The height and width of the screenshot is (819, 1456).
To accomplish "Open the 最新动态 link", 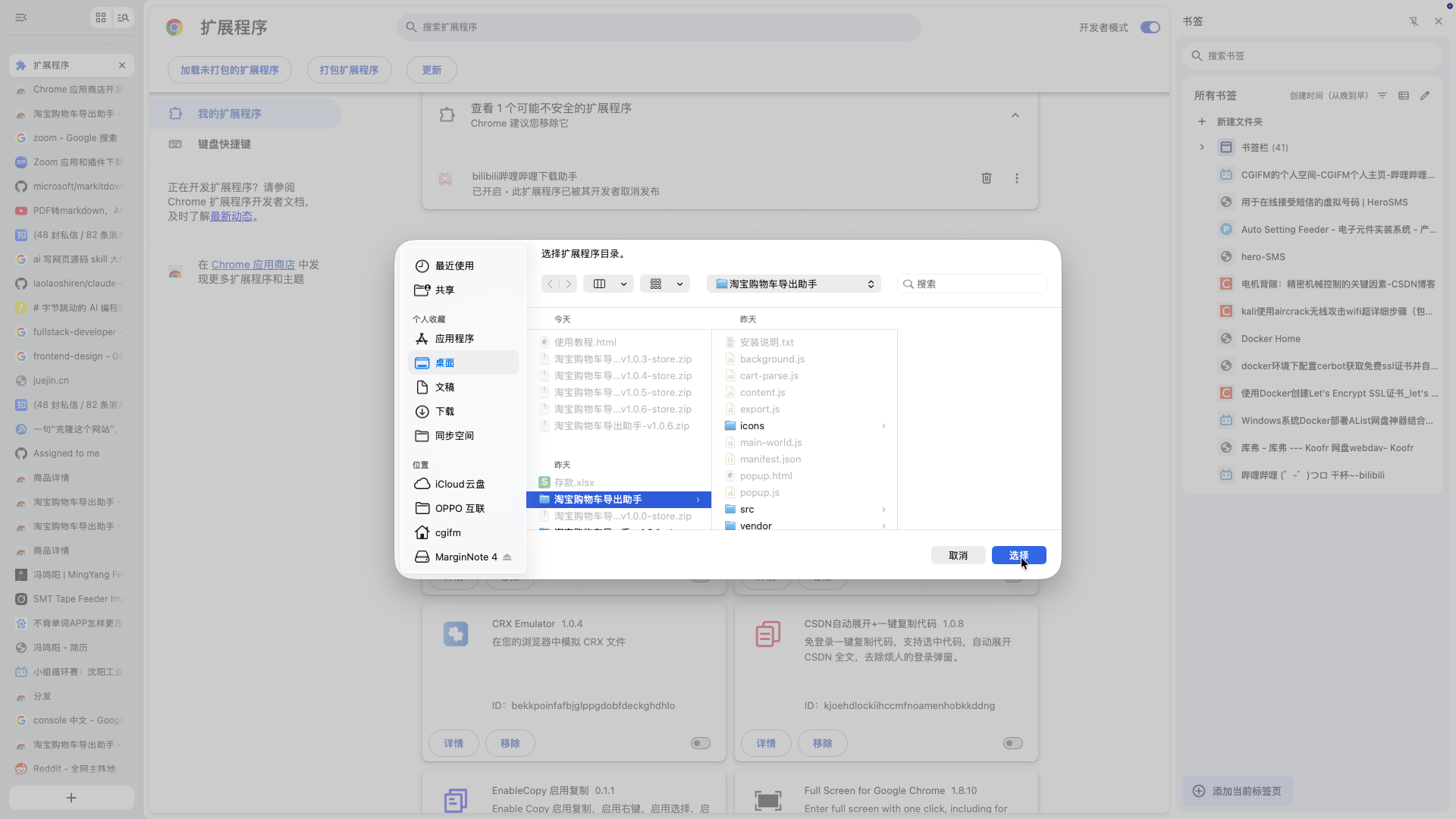I will pyautogui.click(x=231, y=216).
